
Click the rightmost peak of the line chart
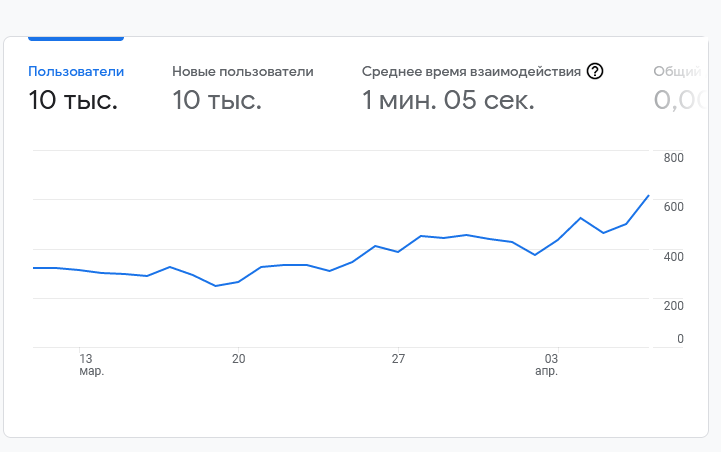click(x=649, y=195)
